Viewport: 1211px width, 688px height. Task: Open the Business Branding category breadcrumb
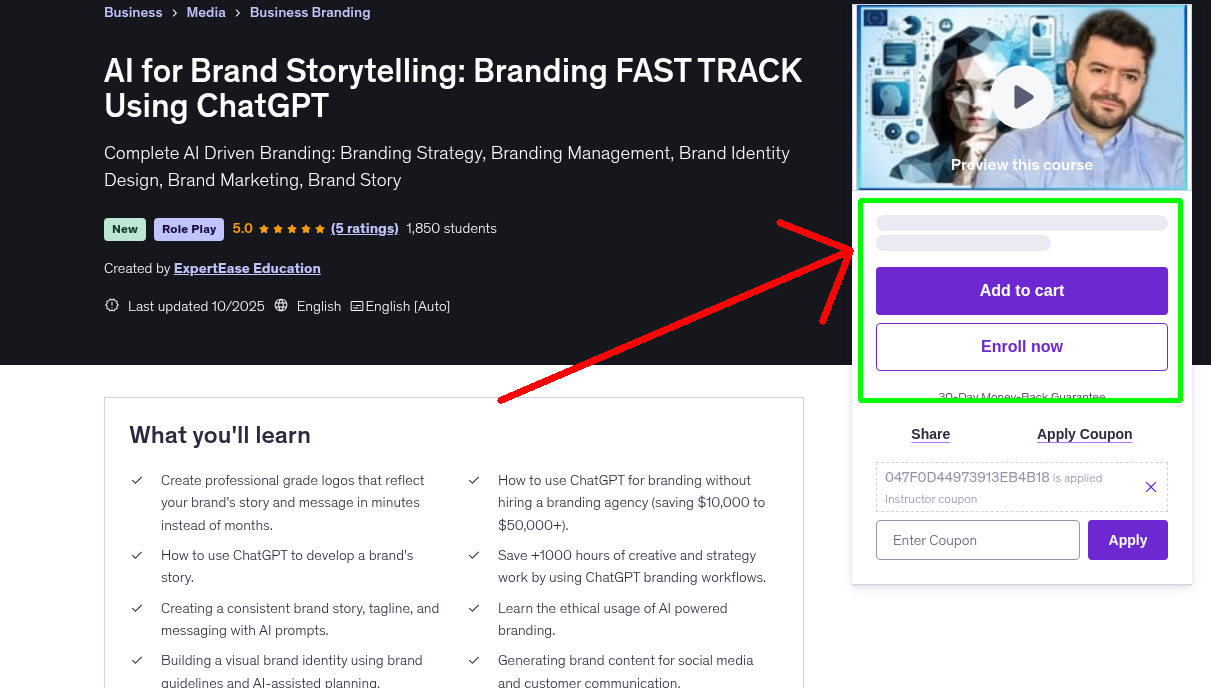[310, 12]
